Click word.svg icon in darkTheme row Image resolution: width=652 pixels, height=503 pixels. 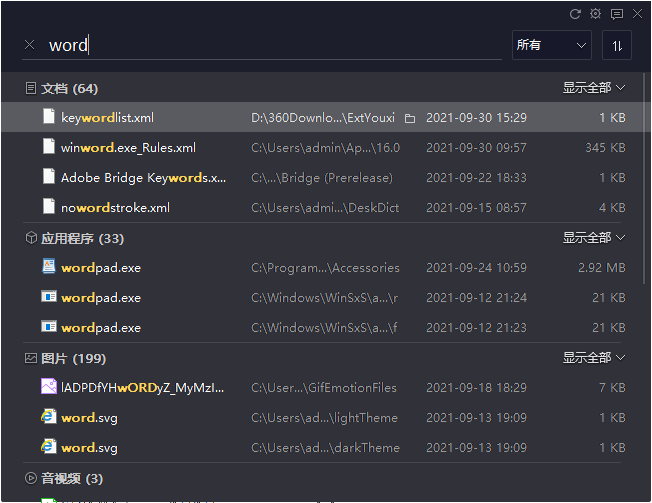[x=49, y=446]
